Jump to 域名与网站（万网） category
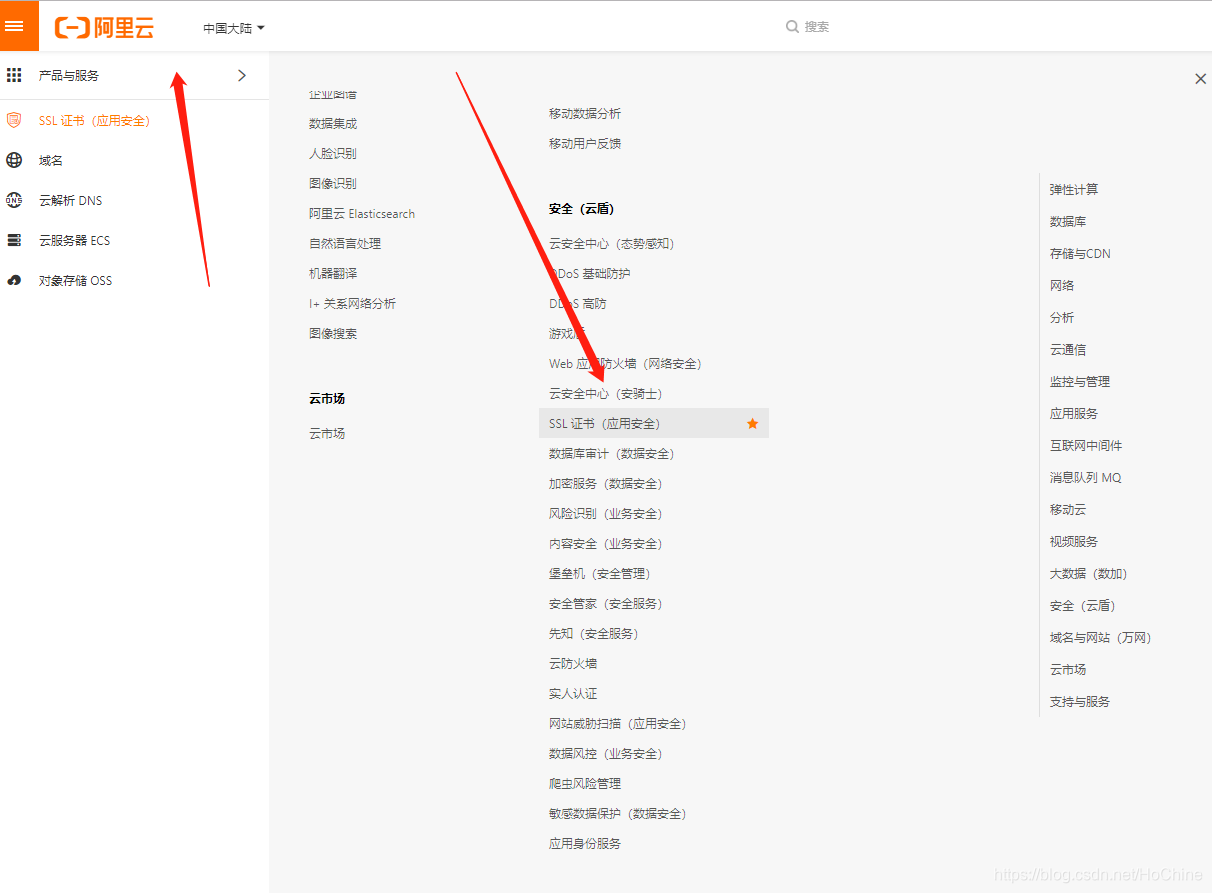 coord(1100,638)
